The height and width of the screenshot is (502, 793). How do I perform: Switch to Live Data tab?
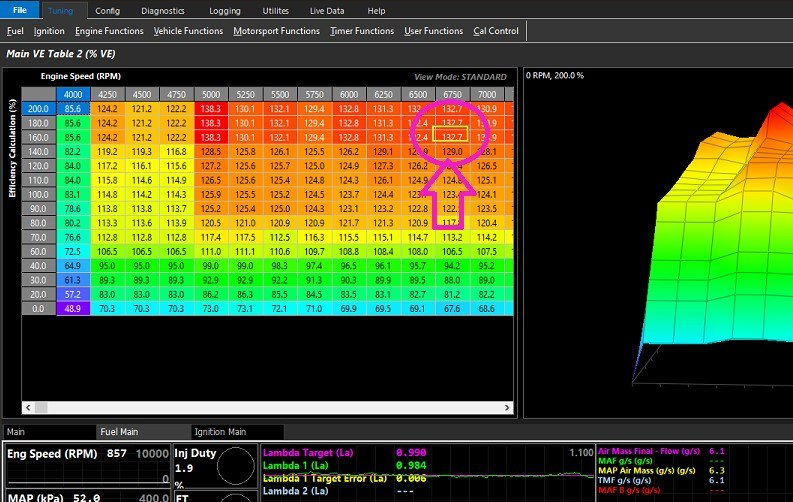(327, 11)
